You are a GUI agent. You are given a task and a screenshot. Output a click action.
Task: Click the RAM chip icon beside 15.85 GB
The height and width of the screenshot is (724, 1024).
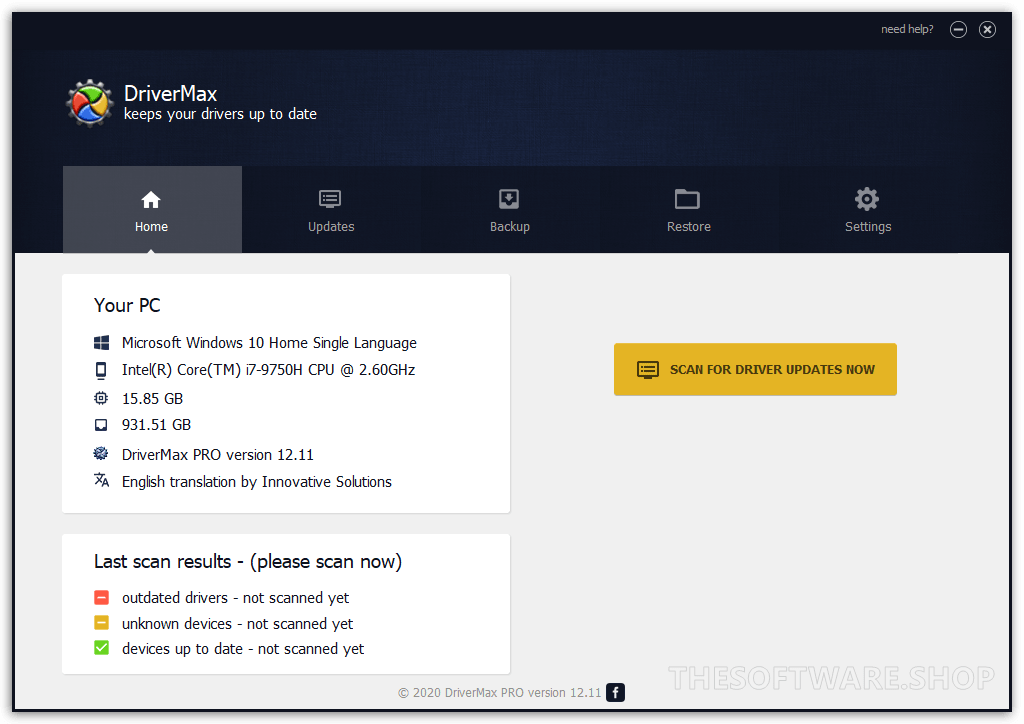pyautogui.click(x=101, y=398)
